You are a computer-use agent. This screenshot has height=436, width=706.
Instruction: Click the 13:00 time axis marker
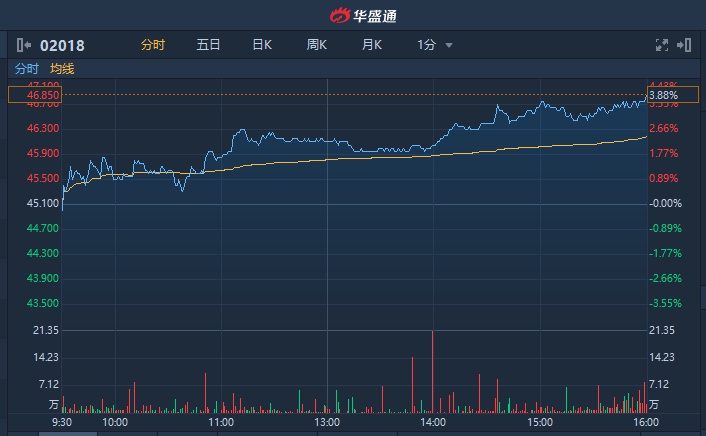tap(327, 423)
